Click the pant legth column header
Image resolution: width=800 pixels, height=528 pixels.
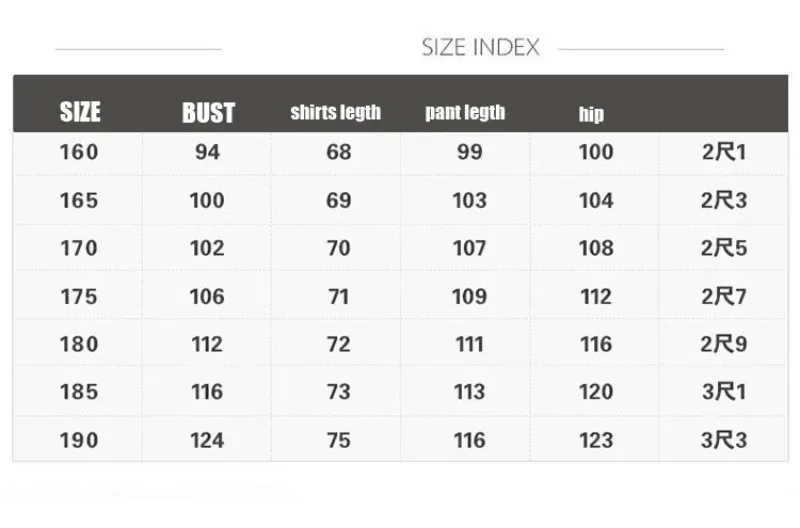tap(465, 112)
